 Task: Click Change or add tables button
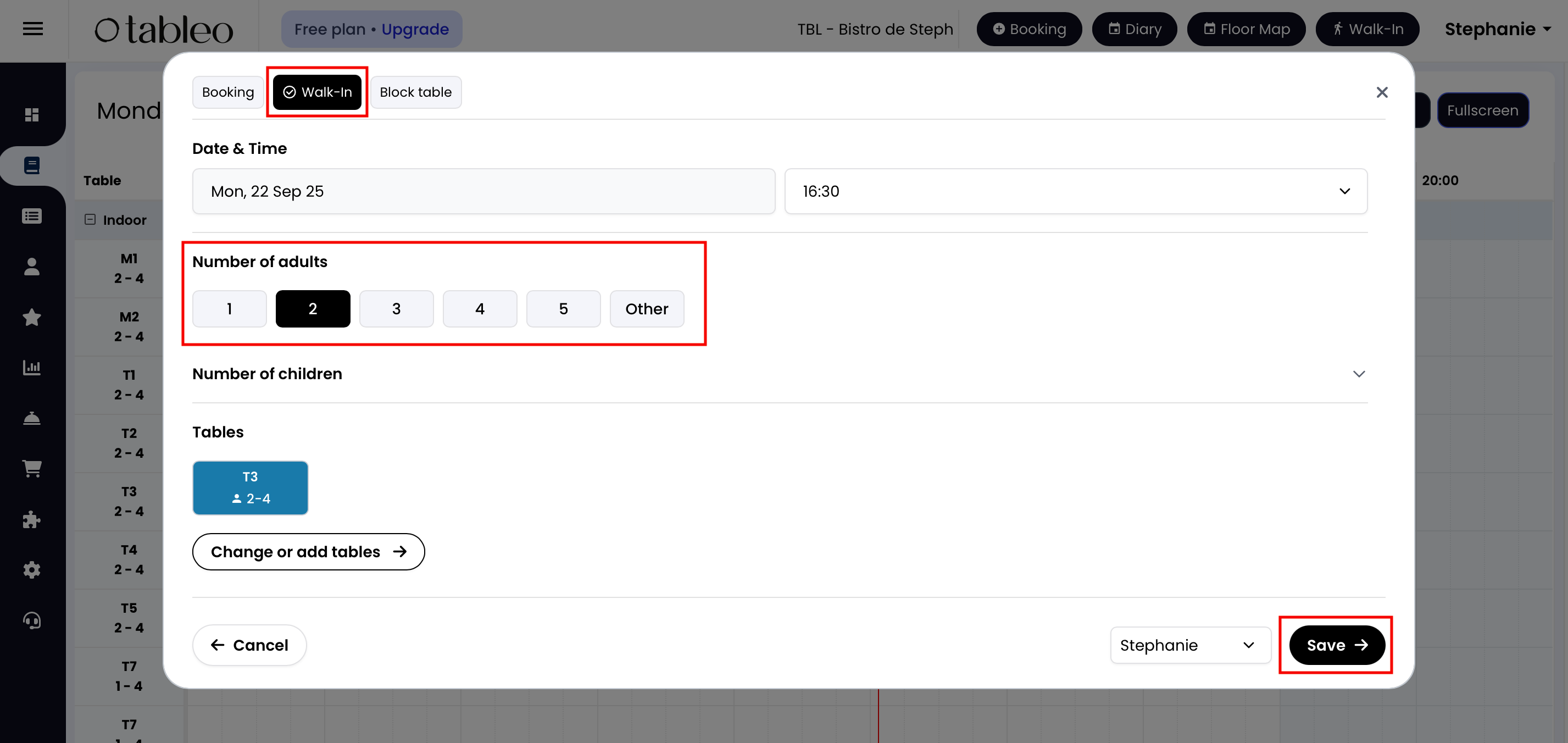308,552
